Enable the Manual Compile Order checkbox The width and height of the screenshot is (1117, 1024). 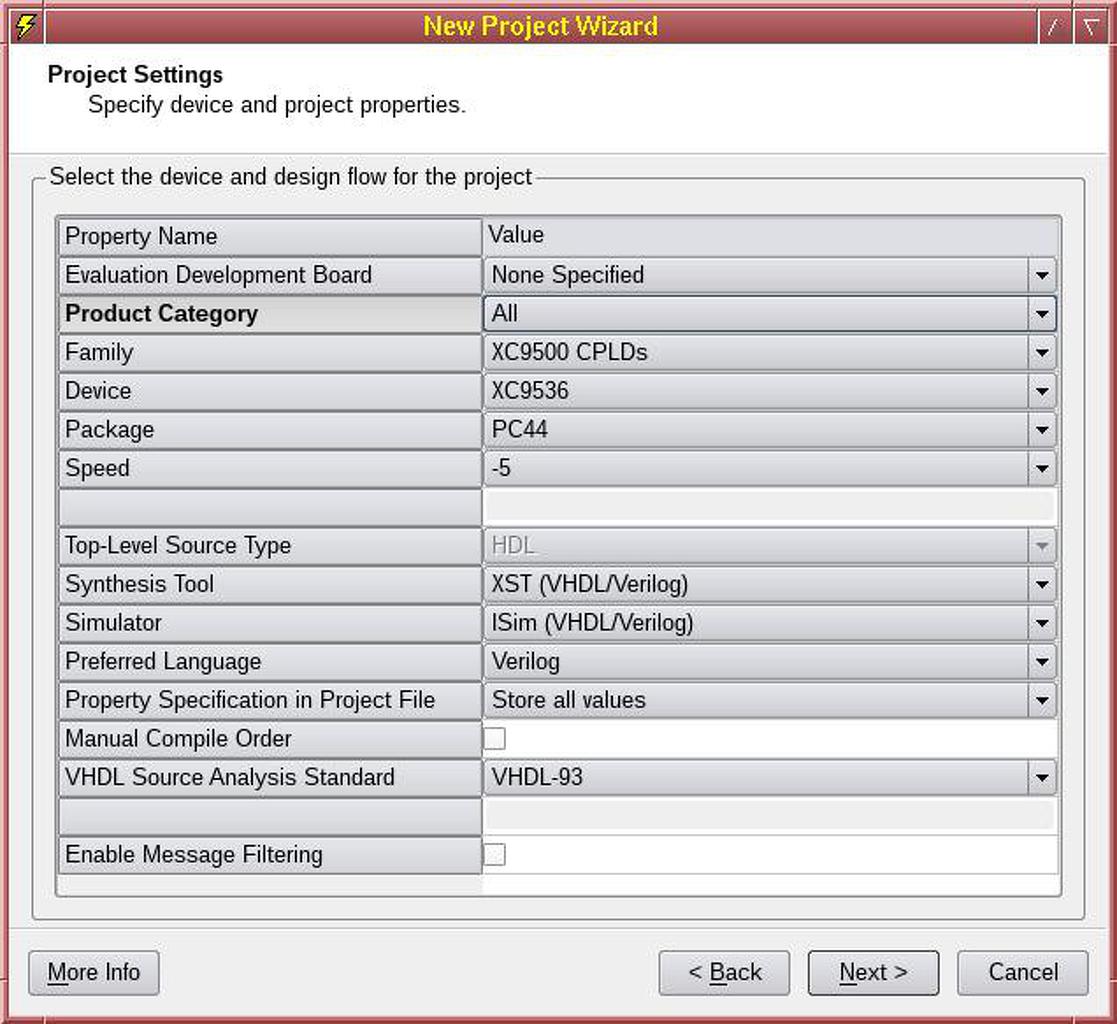point(495,739)
